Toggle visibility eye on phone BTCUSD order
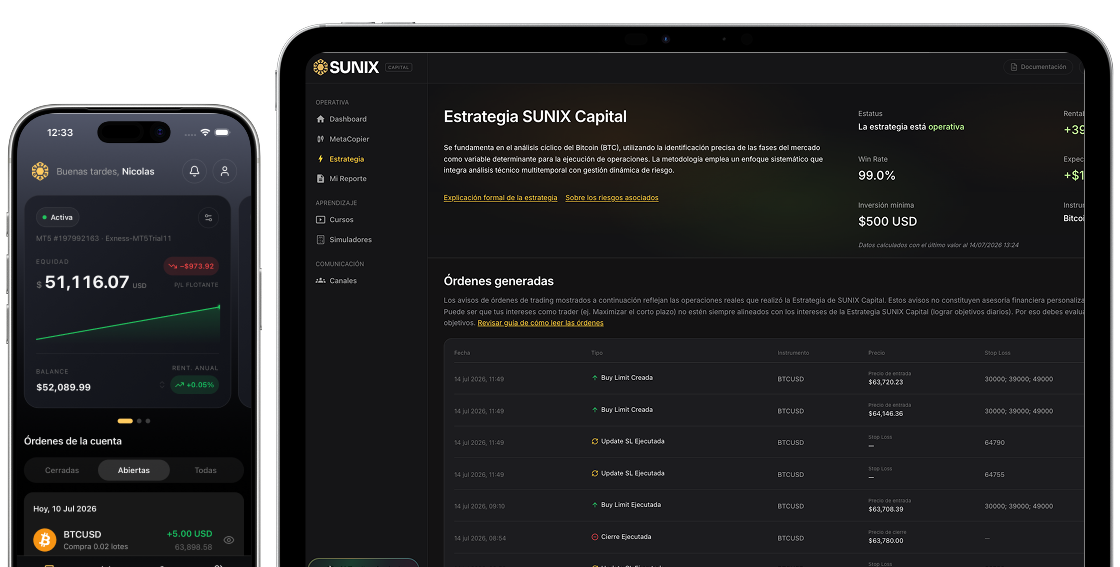Viewport: 1120px width, 567px height. 229,541
